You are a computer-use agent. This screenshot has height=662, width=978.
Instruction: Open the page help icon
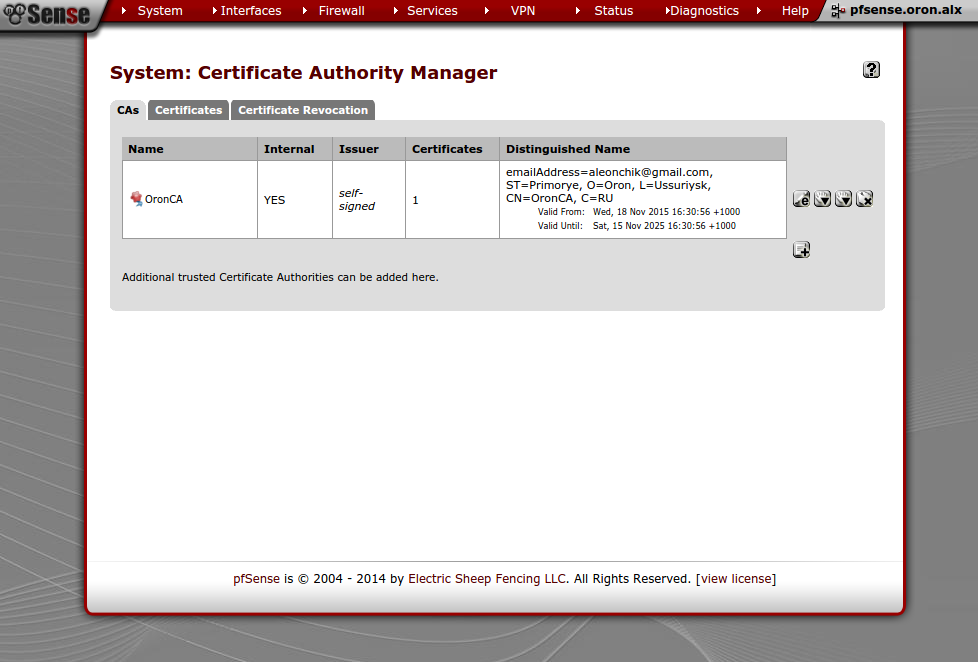871,69
